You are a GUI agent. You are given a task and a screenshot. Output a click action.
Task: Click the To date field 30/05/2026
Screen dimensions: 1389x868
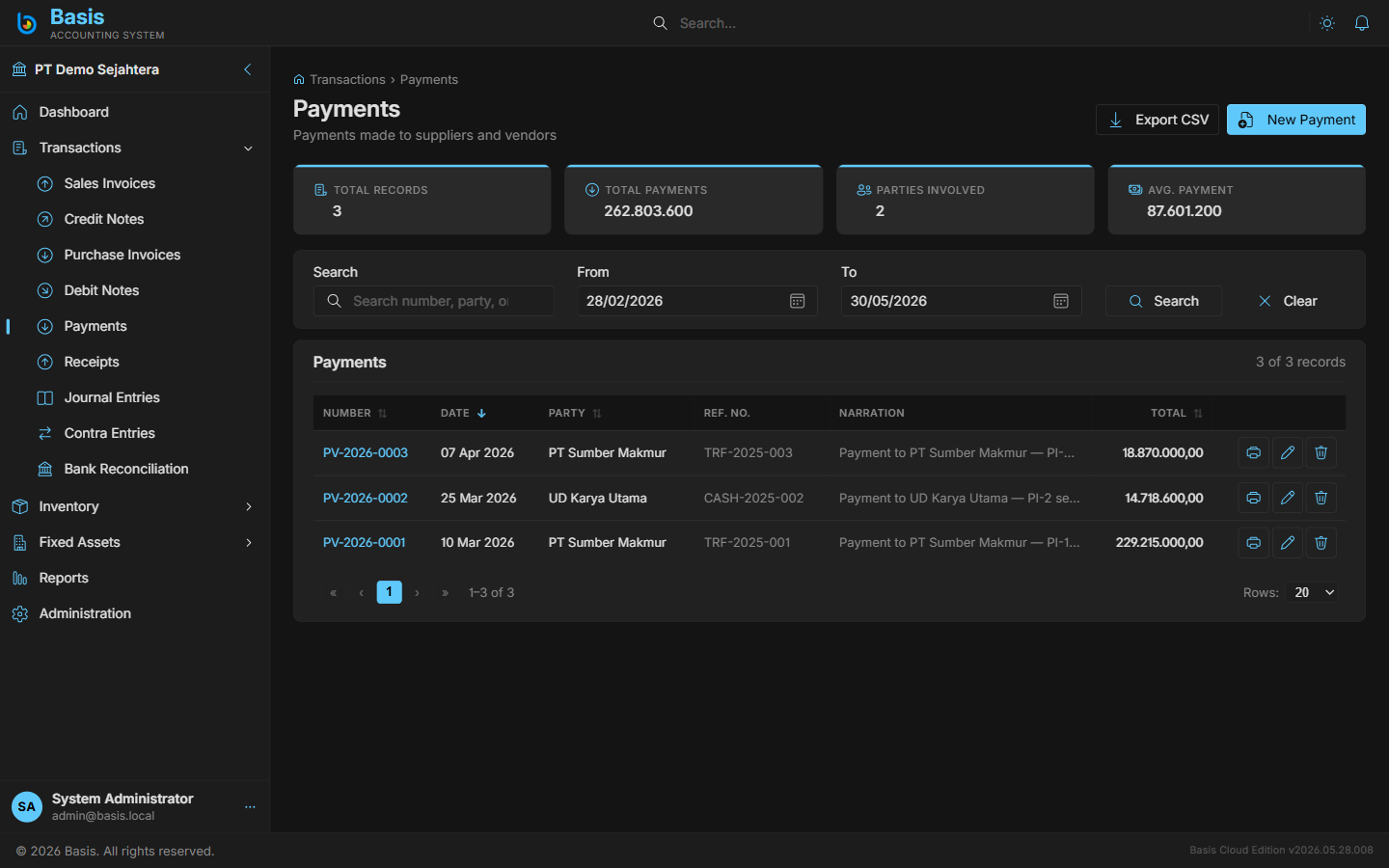pyautogui.click(x=962, y=301)
